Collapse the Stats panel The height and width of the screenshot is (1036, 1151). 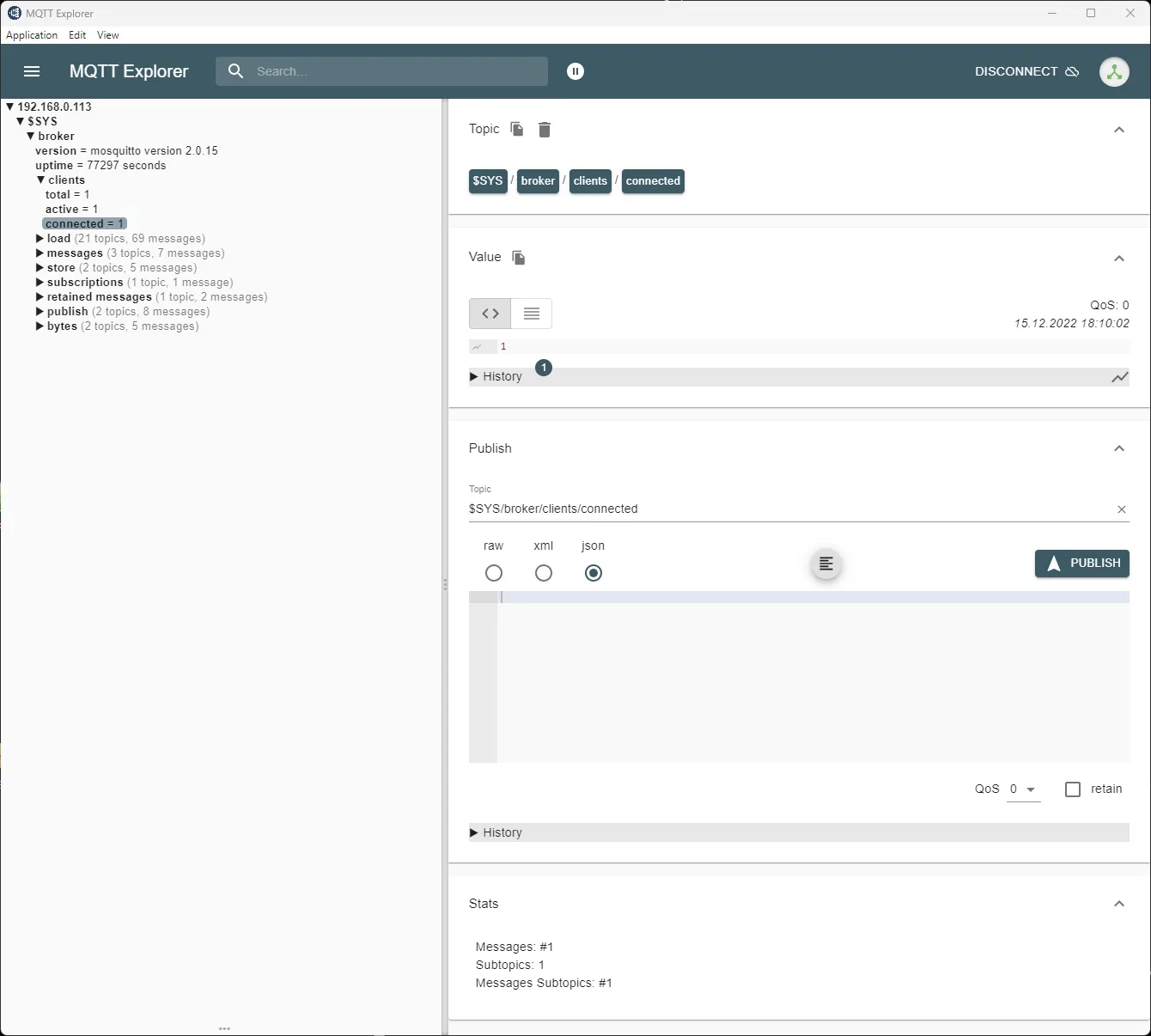coord(1119,904)
